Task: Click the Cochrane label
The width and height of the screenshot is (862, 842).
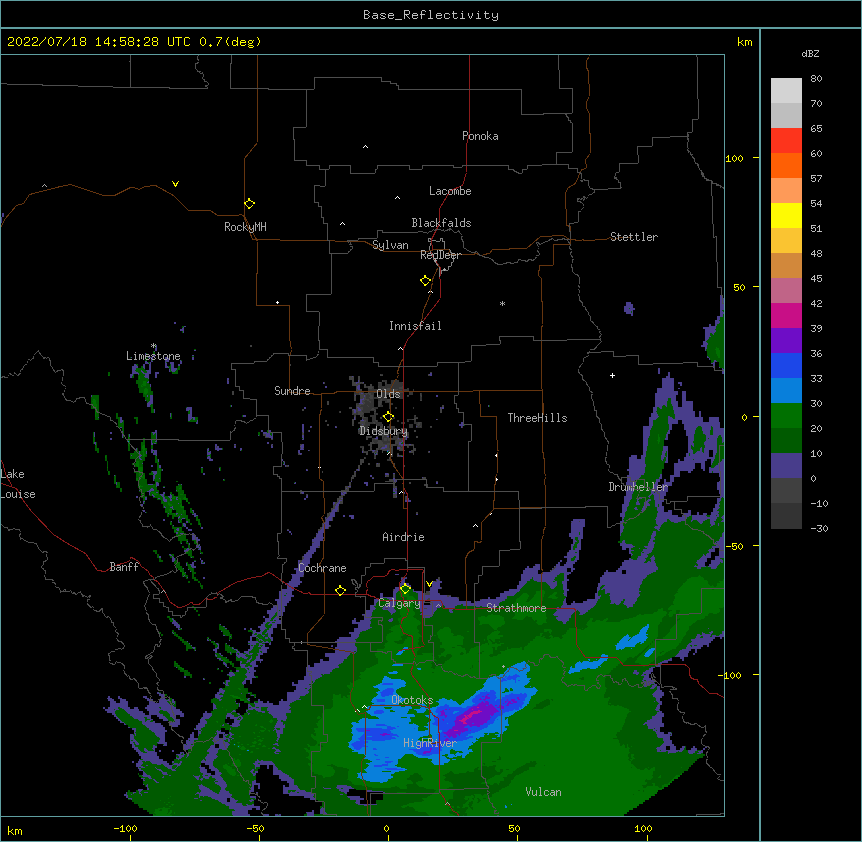Action: (x=322, y=568)
